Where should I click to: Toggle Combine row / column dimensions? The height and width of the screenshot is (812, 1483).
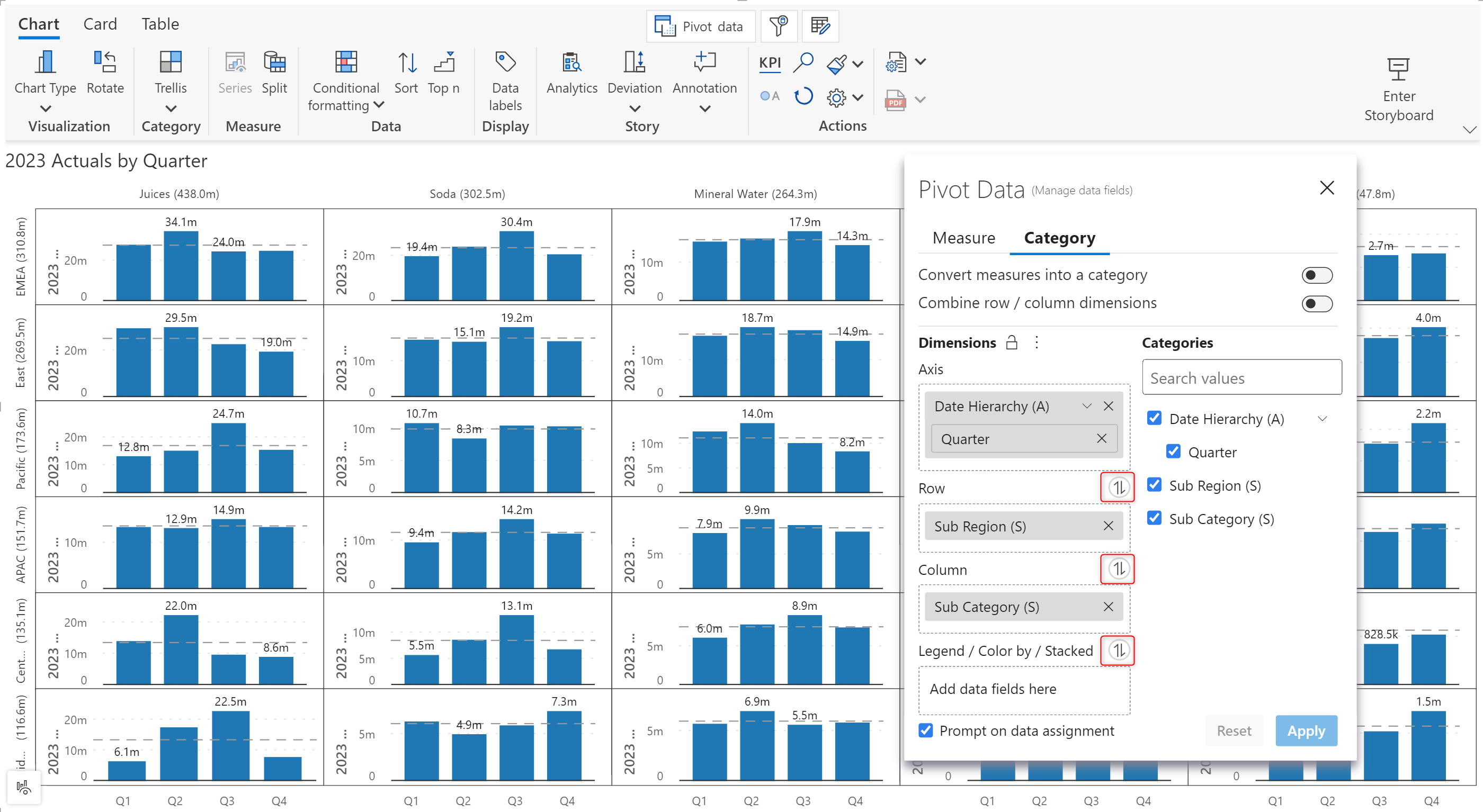[1317, 303]
